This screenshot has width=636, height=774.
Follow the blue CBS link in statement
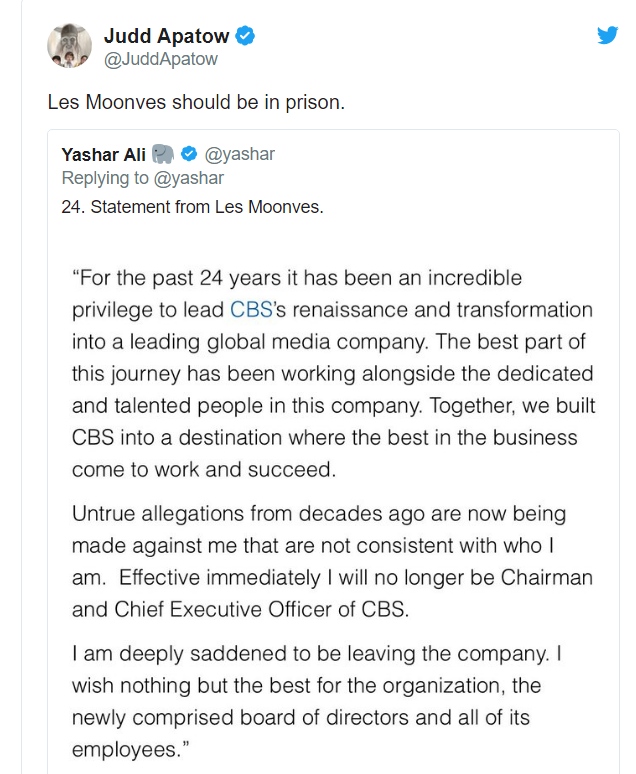click(251, 310)
